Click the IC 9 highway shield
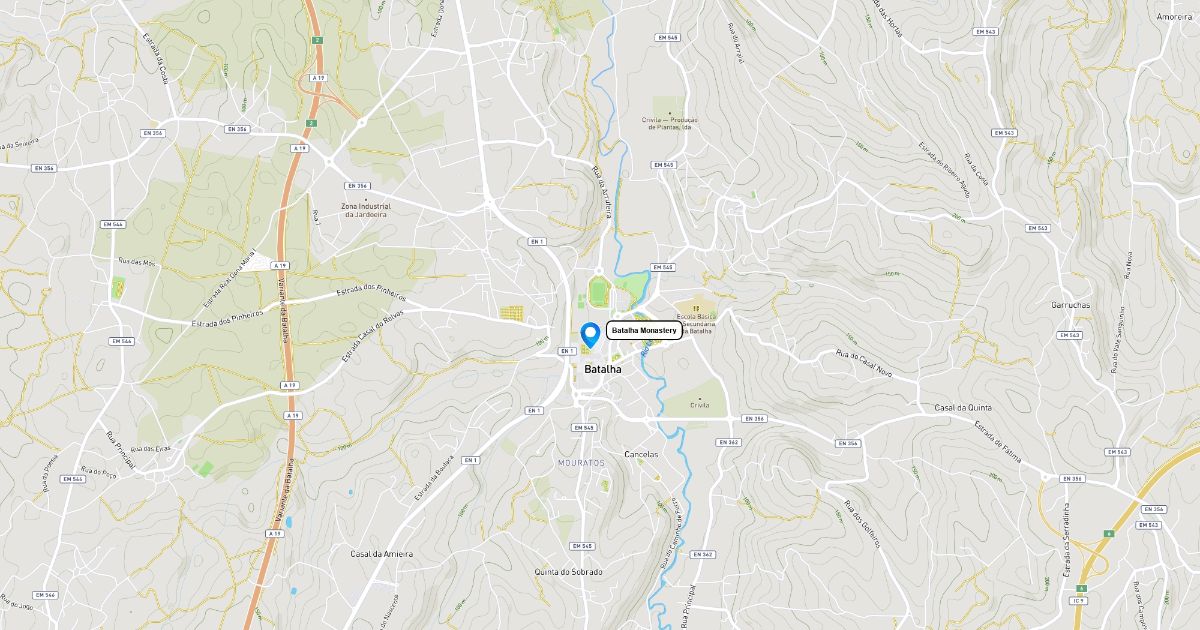Image resolution: width=1200 pixels, height=630 pixels. [1078, 600]
